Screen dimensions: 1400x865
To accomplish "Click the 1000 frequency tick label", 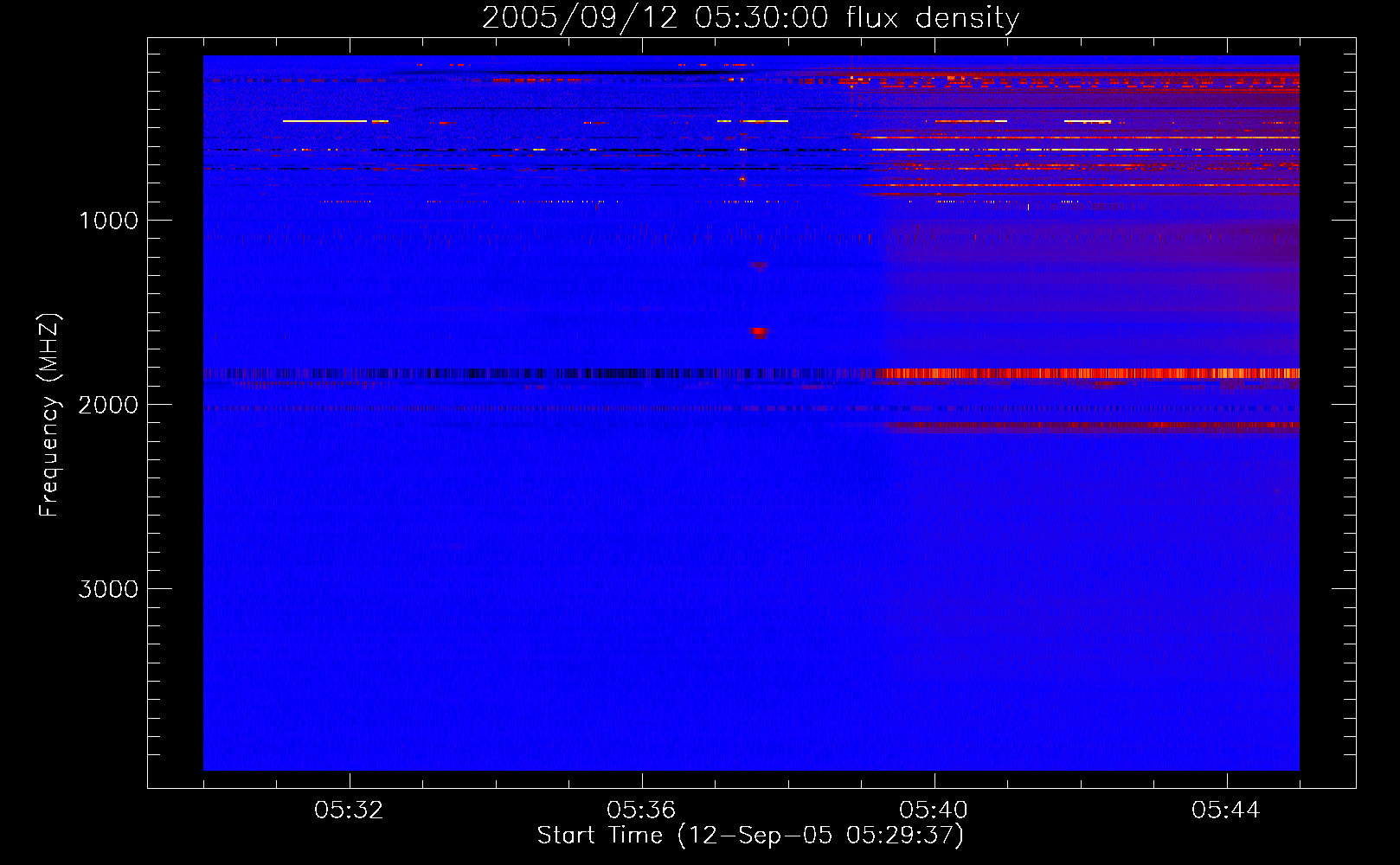I will click(108, 221).
